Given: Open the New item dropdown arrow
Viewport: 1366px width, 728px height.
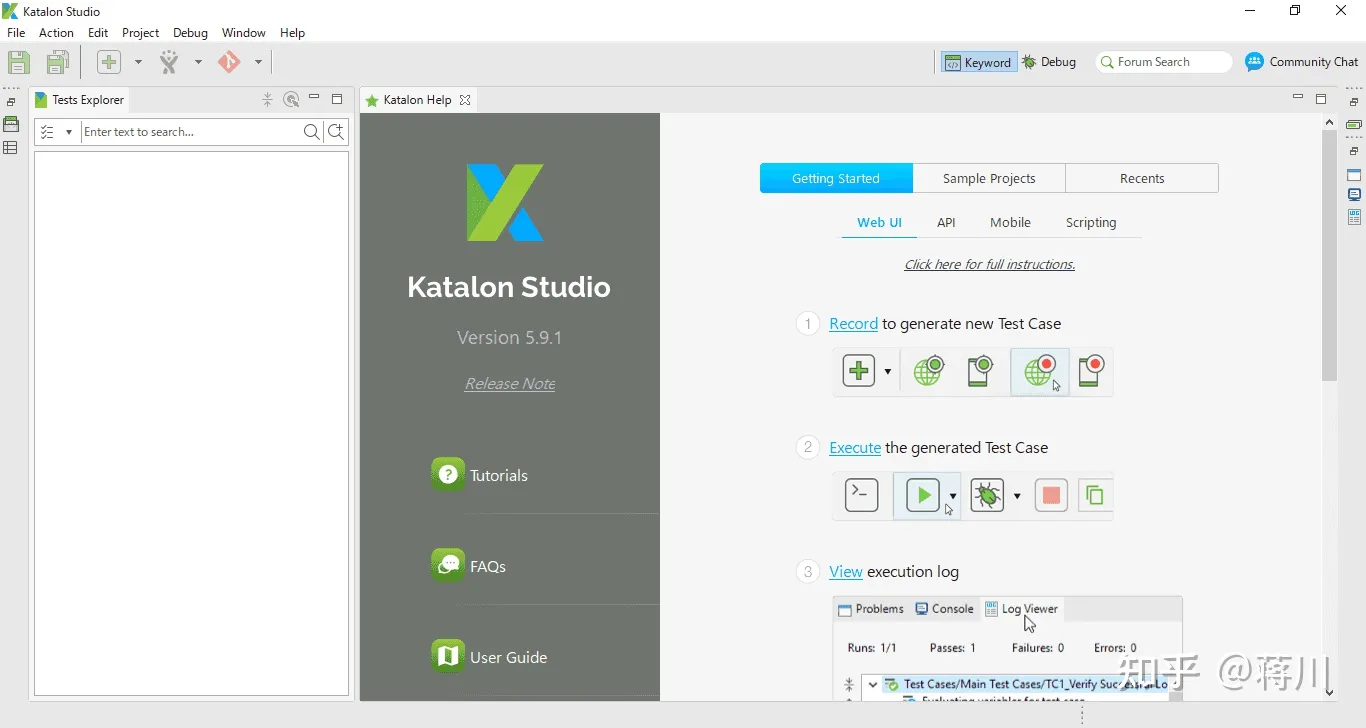Looking at the screenshot, I should tap(138, 62).
